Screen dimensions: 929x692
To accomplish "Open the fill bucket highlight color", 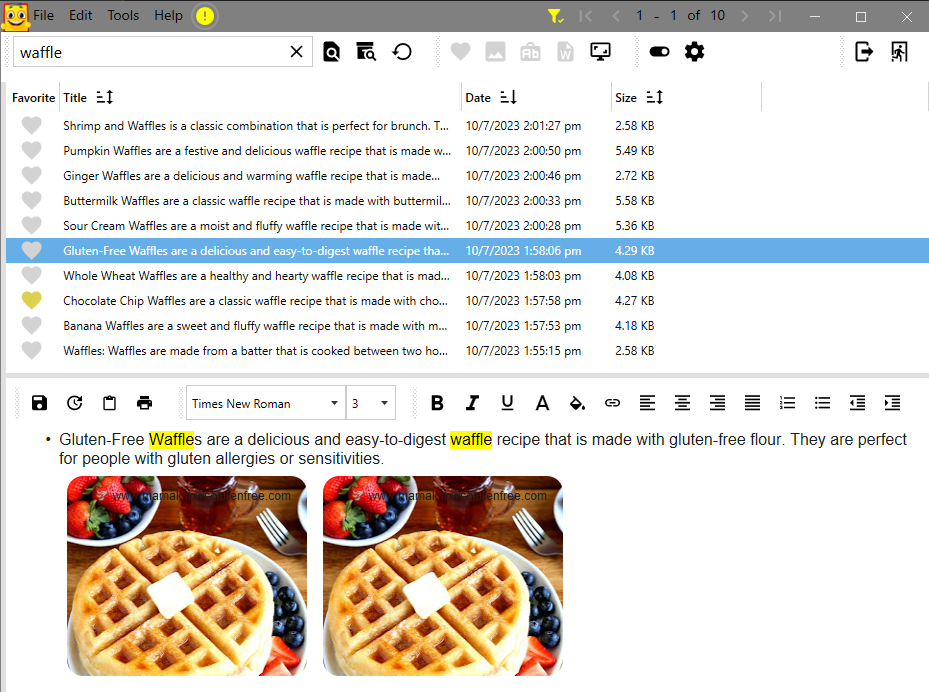I will point(577,403).
